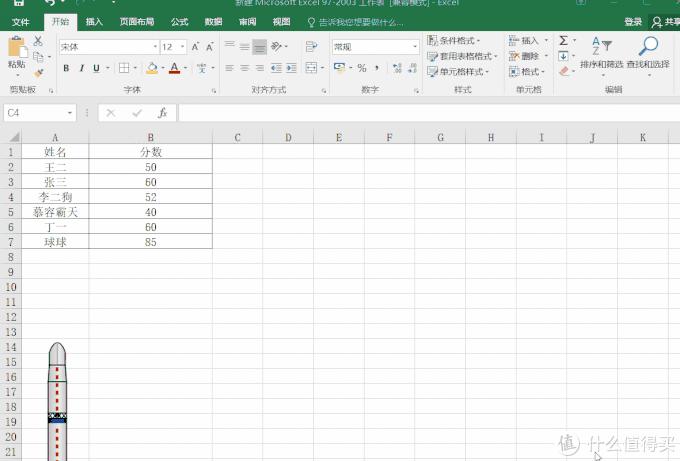The height and width of the screenshot is (461, 680).
Task: Click the 登录 sign in link
Action: point(633,22)
